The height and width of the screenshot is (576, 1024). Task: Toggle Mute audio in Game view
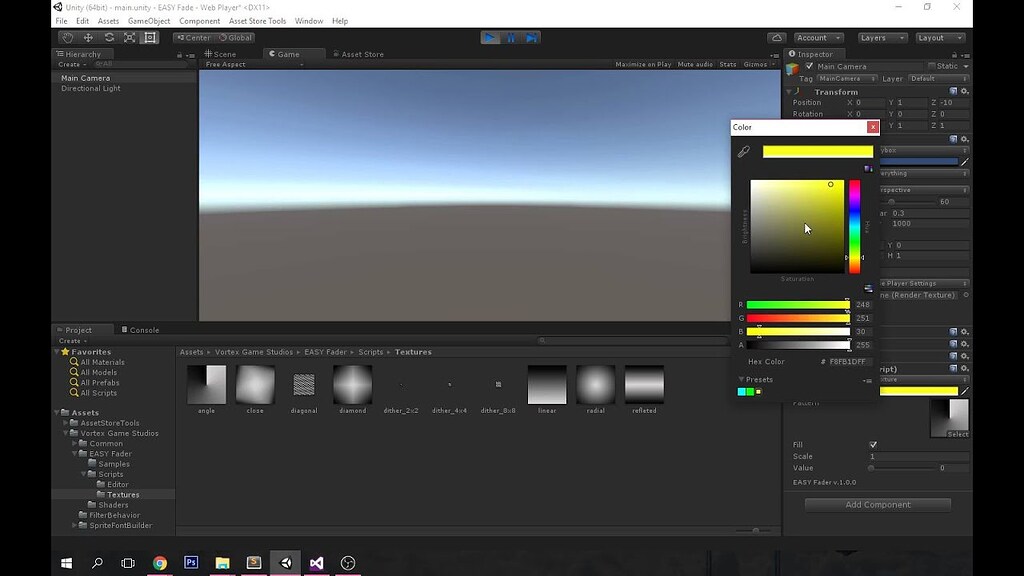pos(695,63)
